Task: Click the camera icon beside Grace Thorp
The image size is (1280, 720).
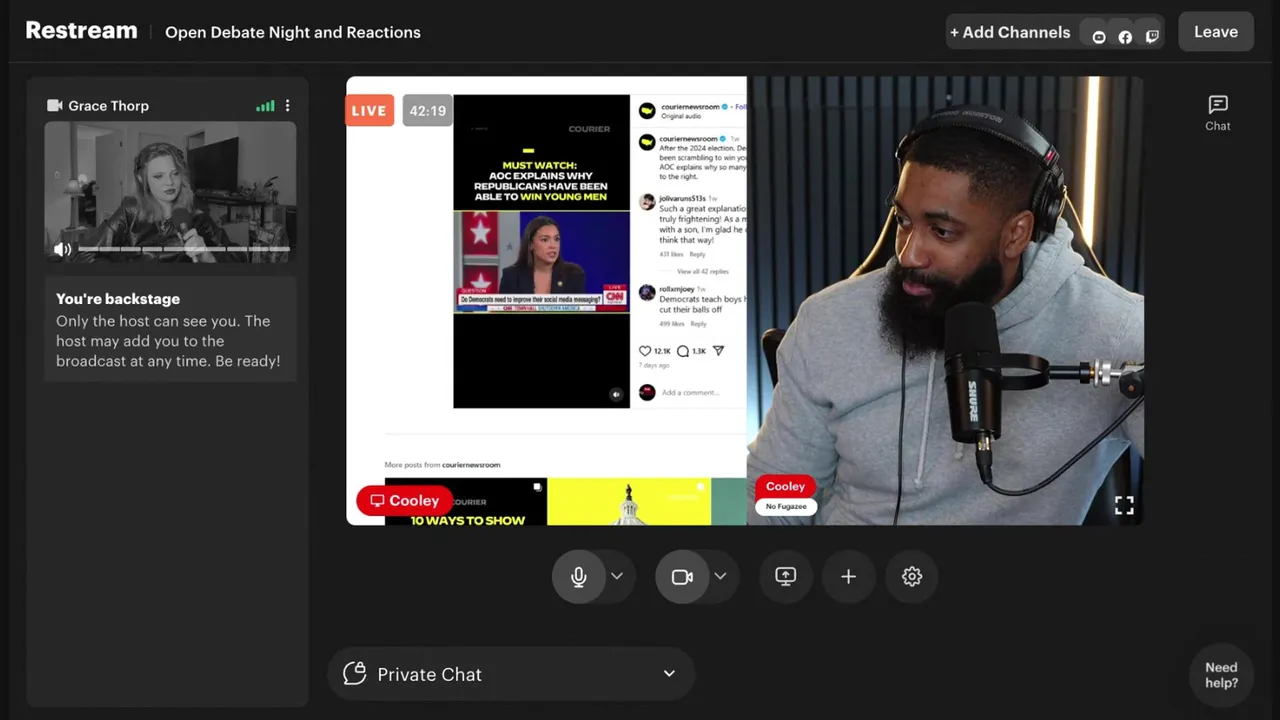Action: point(55,105)
